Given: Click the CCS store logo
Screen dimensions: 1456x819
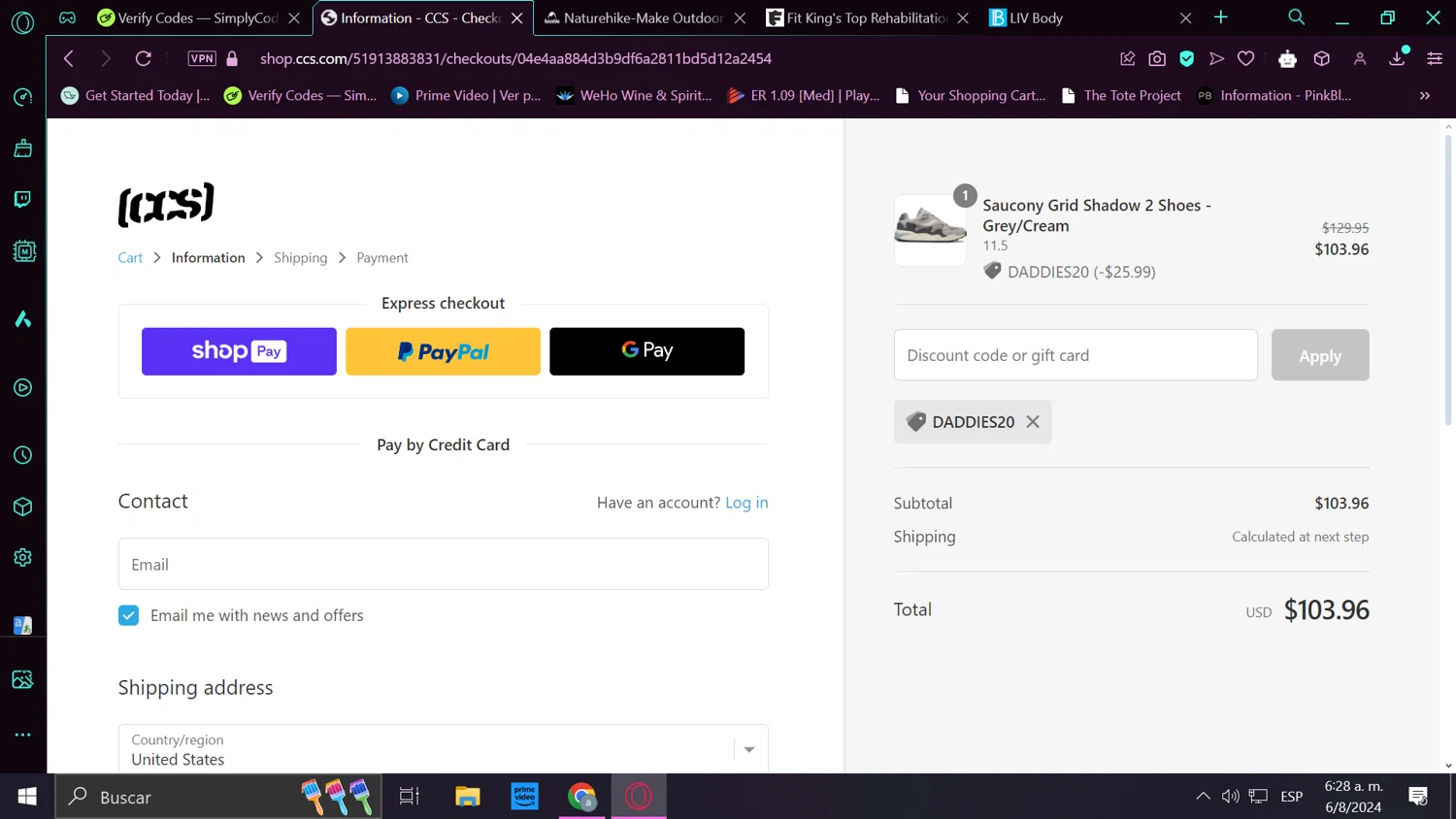Looking at the screenshot, I should (x=166, y=205).
